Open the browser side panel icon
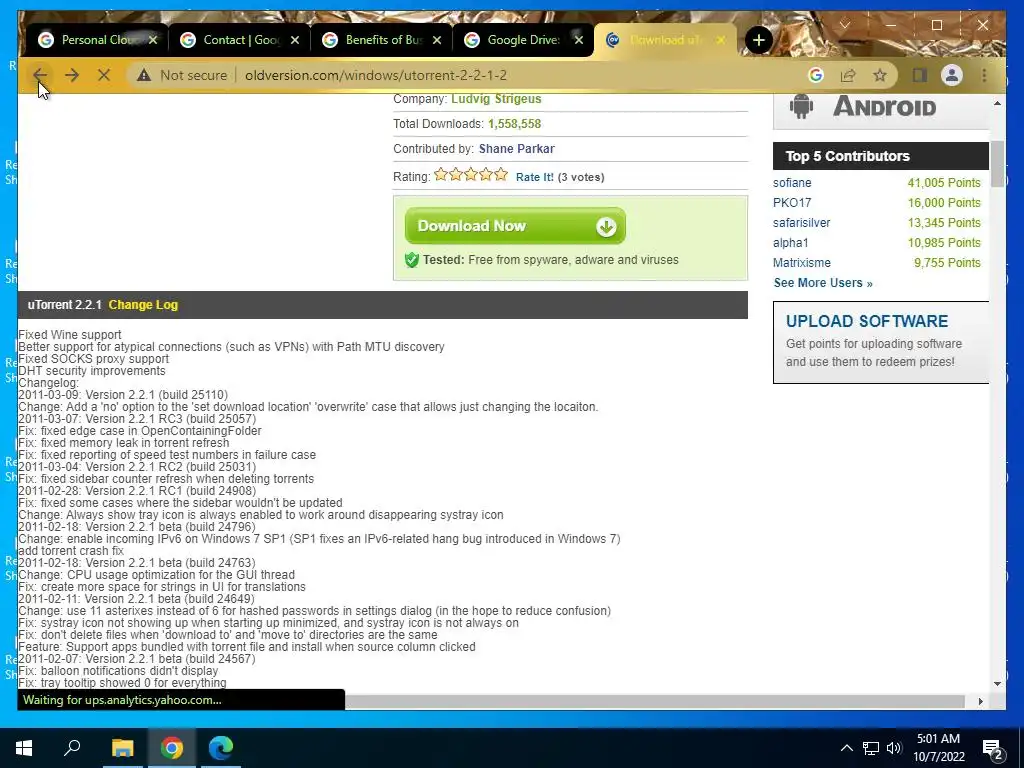 (x=920, y=75)
